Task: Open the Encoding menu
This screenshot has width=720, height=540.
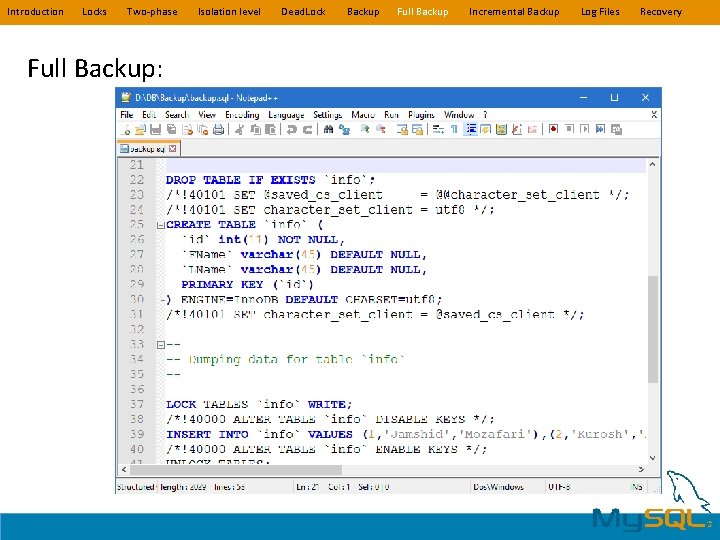Action: pyautogui.click(x=242, y=114)
